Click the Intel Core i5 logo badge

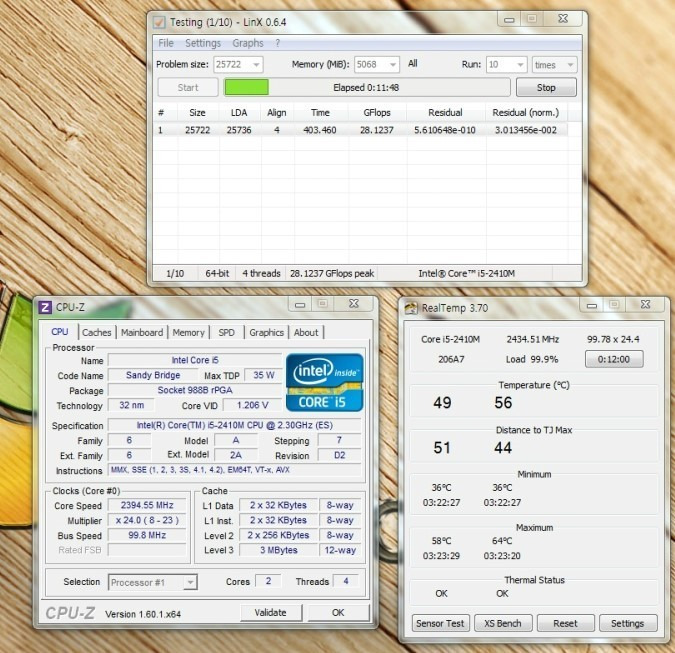point(324,382)
